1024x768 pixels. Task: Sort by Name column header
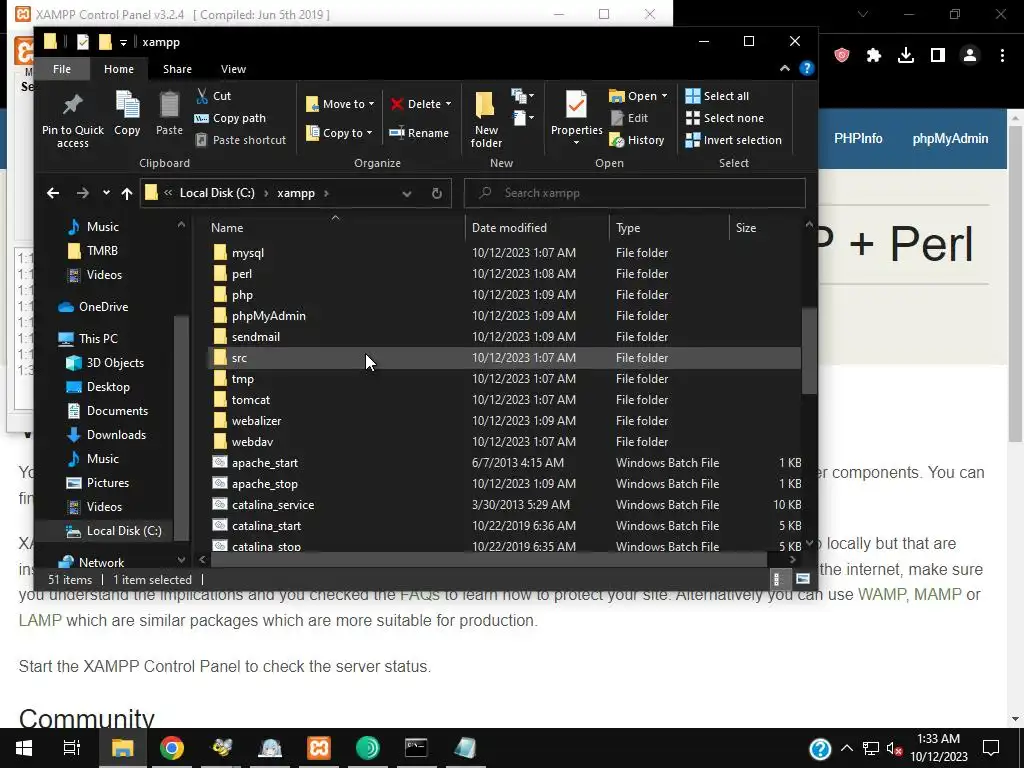tap(336, 227)
